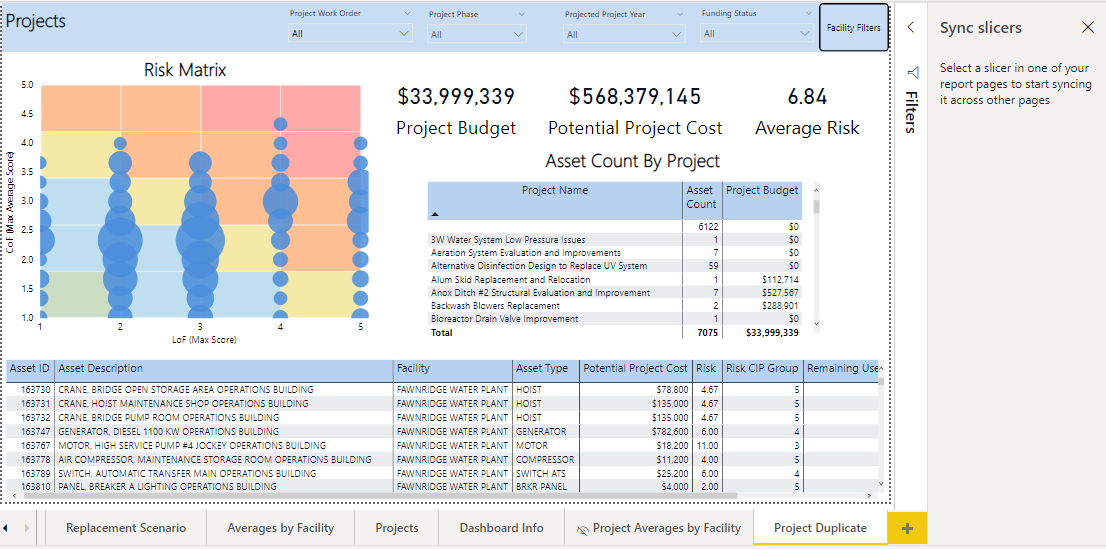Expand Project Work Order slicer header chevron
Image resolution: width=1106 pixels, height=549 pixels.
click(408, 13)
